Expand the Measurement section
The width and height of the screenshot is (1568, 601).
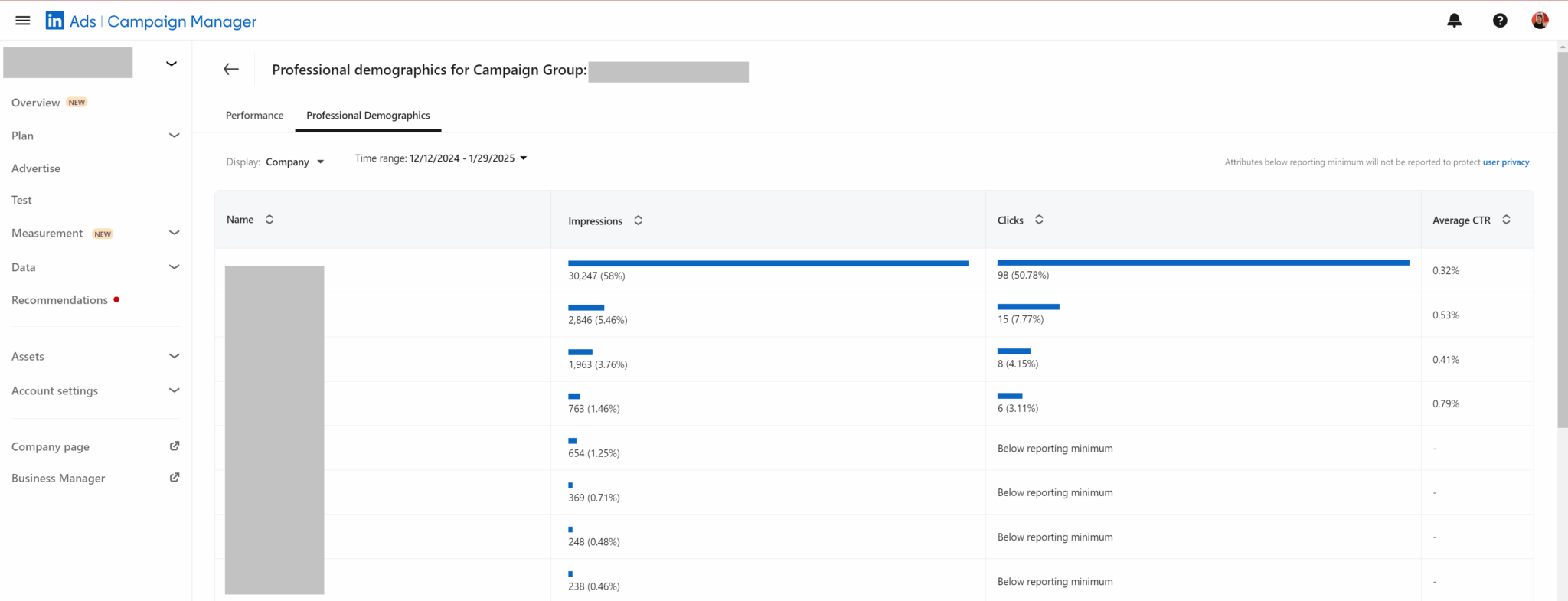pos(174,233)
